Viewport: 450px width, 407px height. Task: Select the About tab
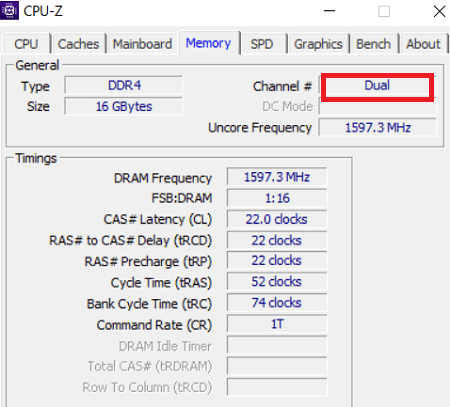click(423, 44)
